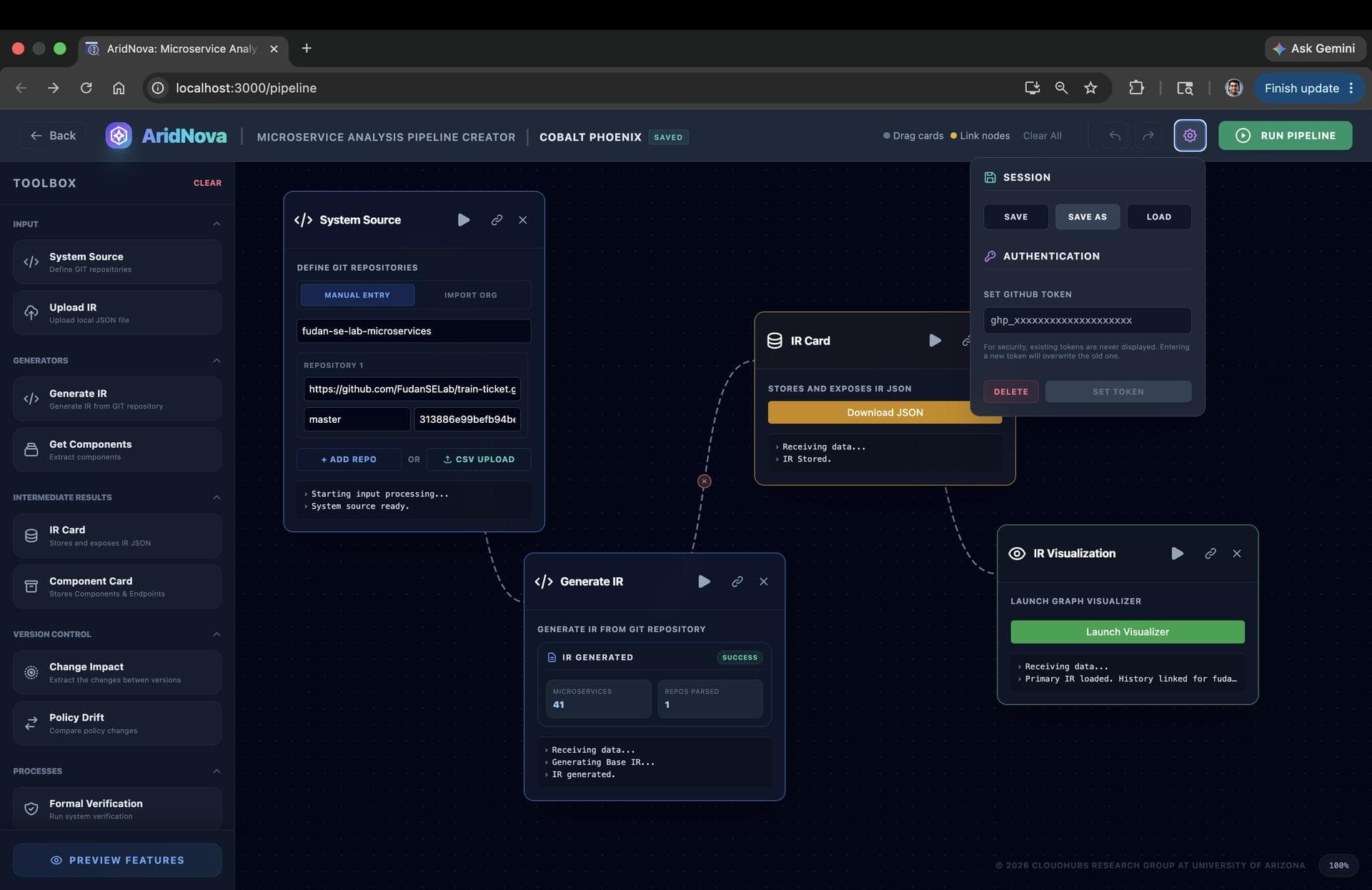Image resolution: width=1372 pixels, height=890 pixels.
Task: Run the IR Visualization play icon
Action: pos(1177,554)
